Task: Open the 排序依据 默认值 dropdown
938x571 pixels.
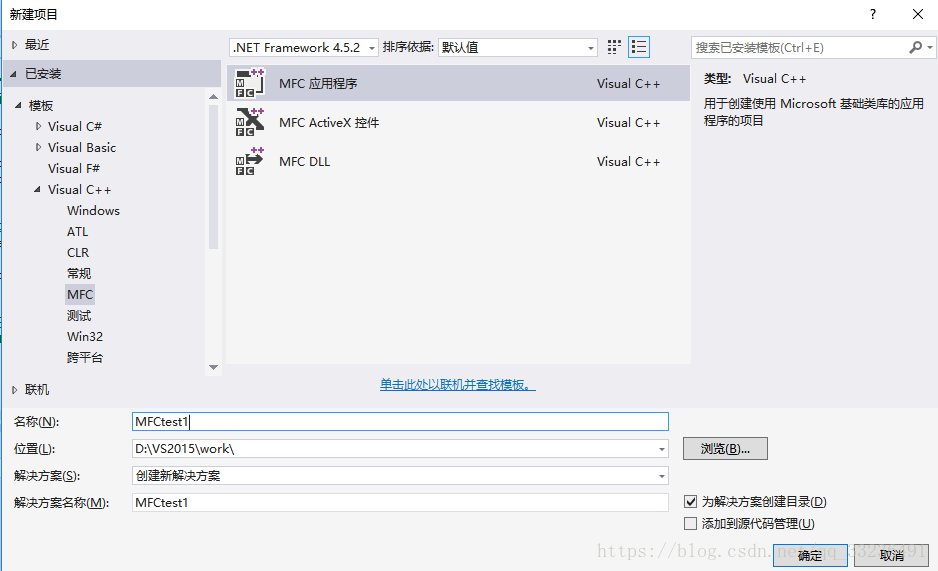Action: (x=517, y=47)
